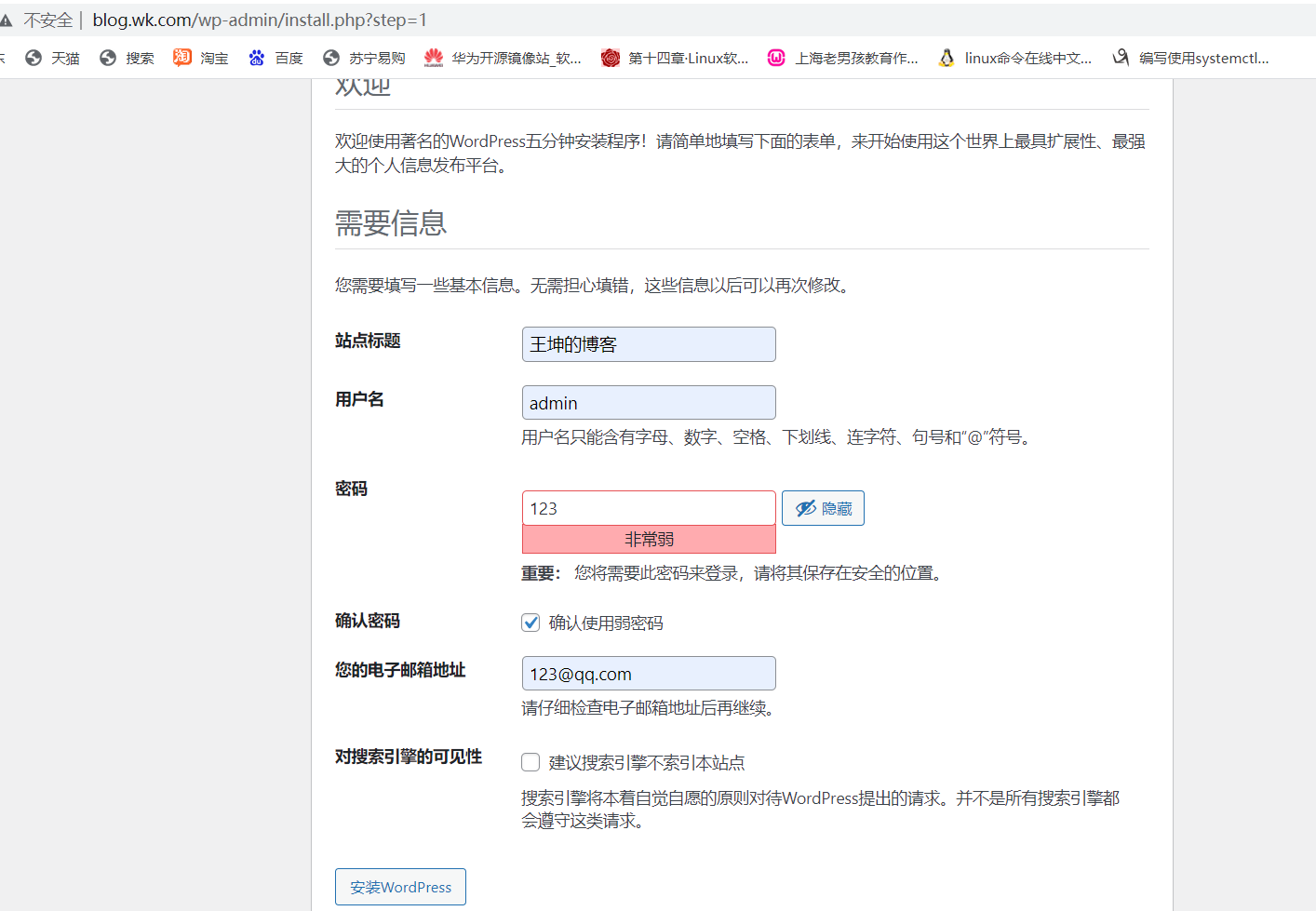1316x911 pixels.
Task: Click the 不安全 security warning icon
Action: (7, 20)
